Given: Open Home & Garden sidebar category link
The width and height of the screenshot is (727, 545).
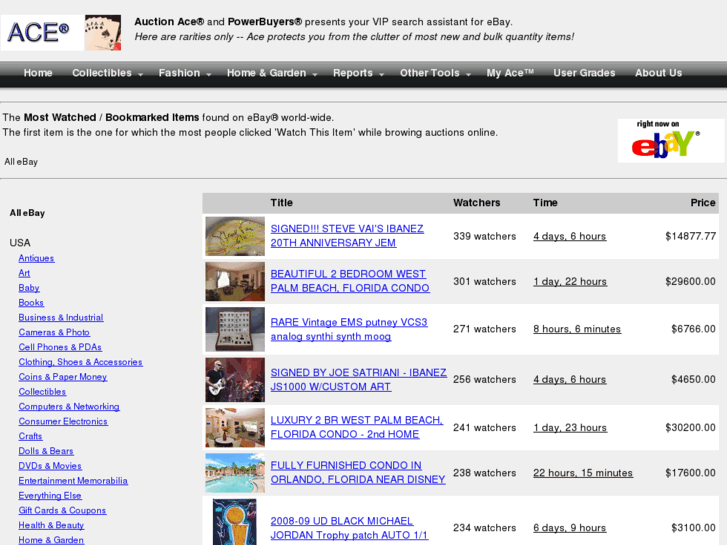Looking at the screenshot, I should 51,540.
